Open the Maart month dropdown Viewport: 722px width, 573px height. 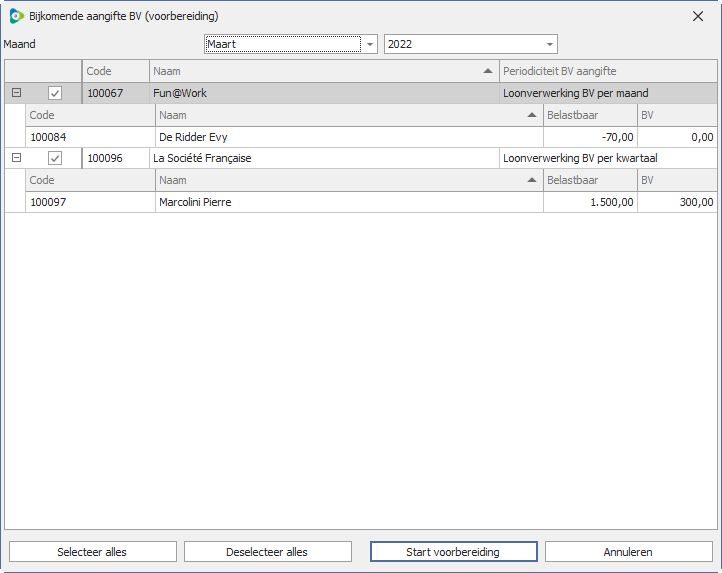click(x=370, y=44)
